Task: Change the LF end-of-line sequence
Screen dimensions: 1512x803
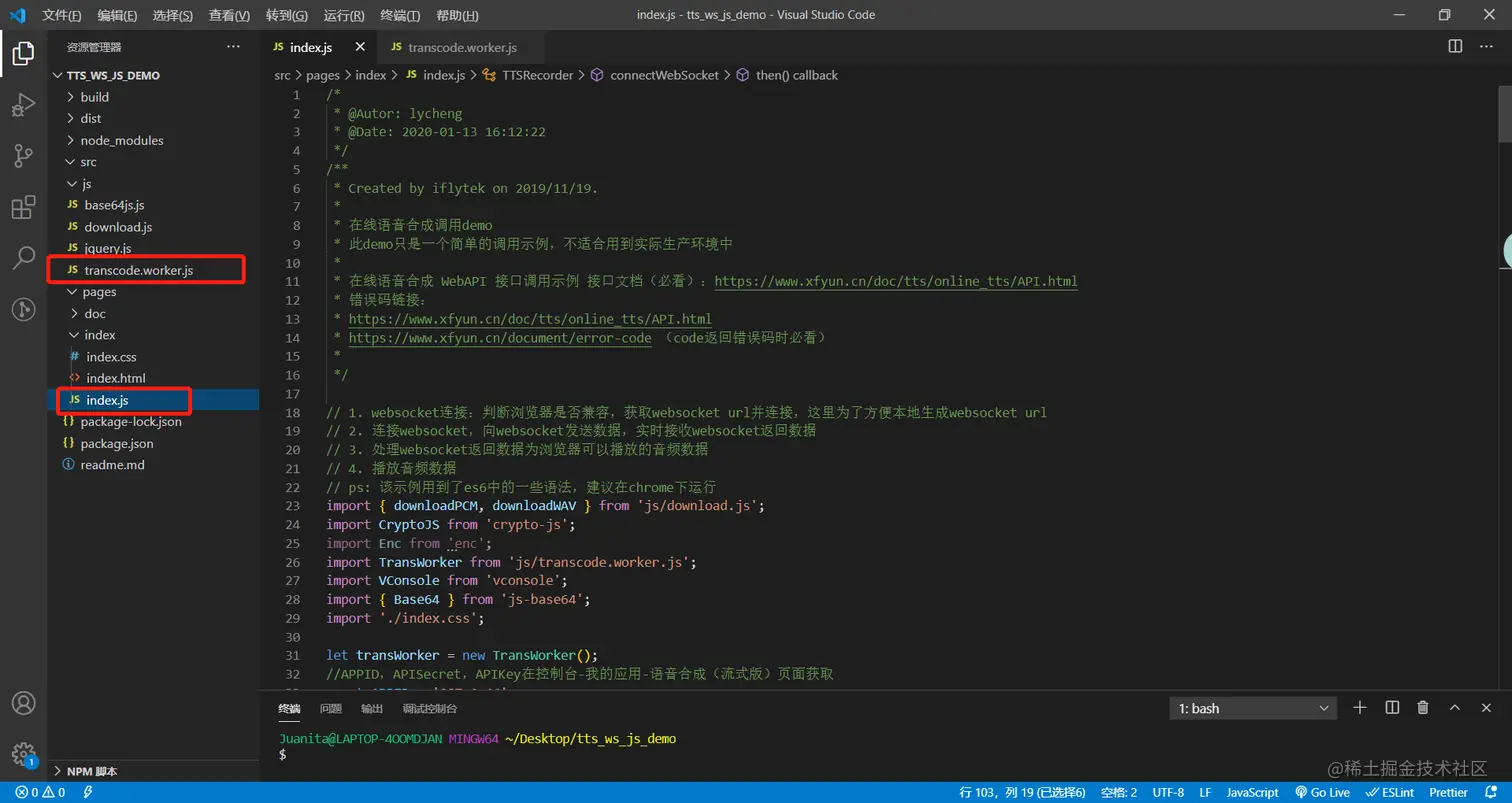Action: 1205,792
